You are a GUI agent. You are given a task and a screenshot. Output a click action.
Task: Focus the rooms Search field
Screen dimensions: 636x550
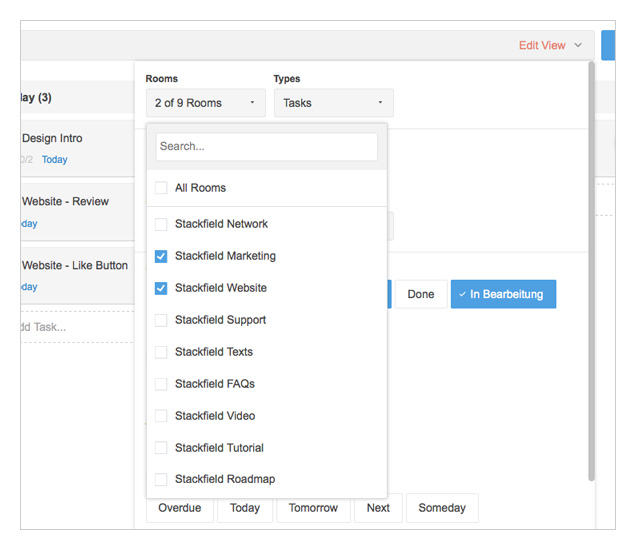click(266, 146)
